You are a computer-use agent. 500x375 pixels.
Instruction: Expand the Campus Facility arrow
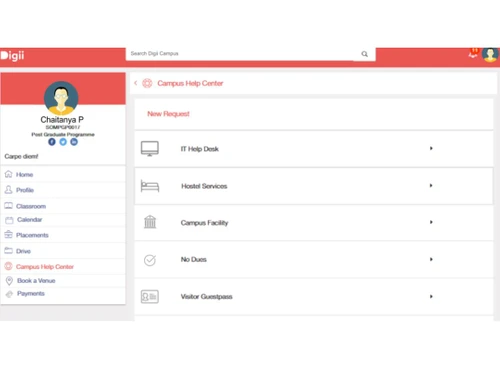pos(431,222)
